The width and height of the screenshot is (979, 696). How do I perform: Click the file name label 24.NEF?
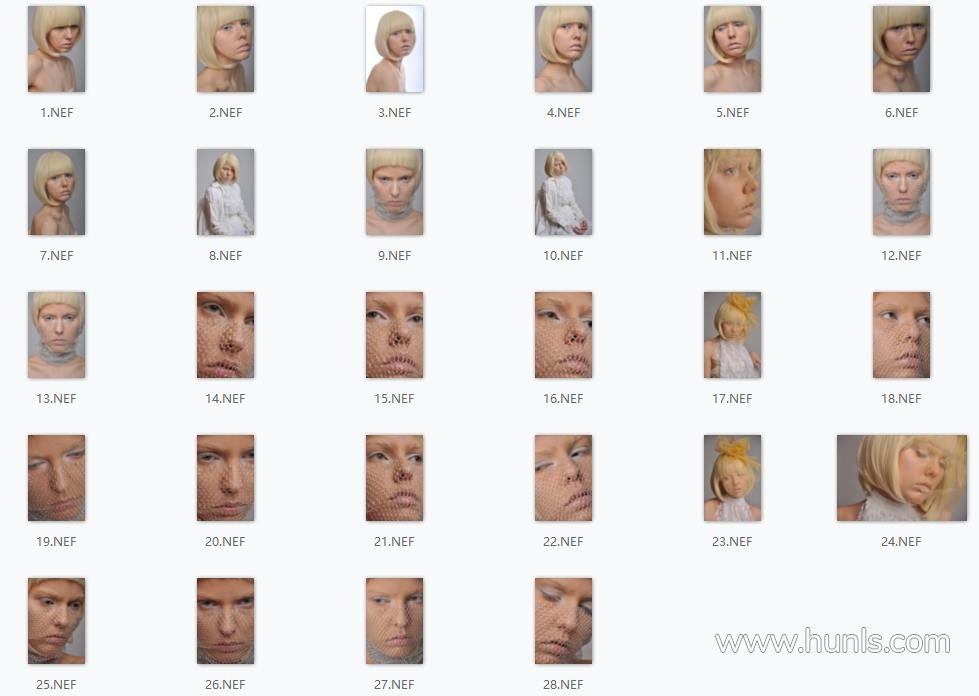901,541
